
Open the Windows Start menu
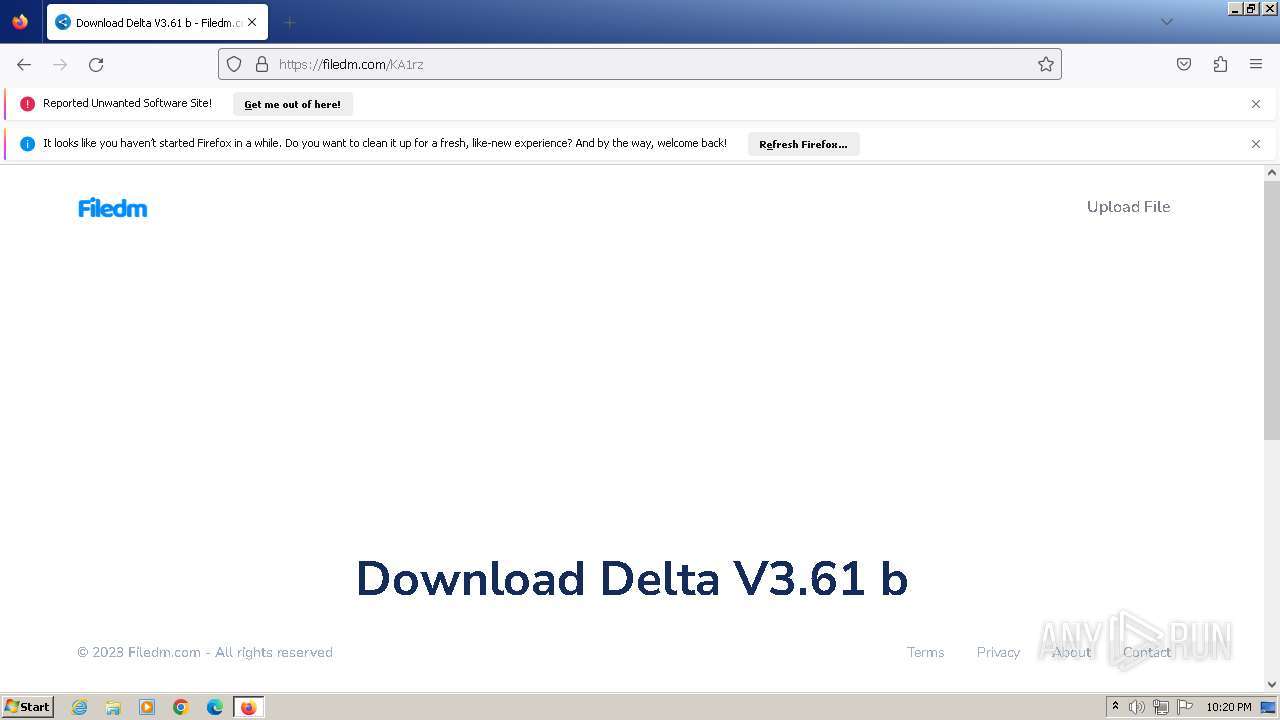pos(28,706)
